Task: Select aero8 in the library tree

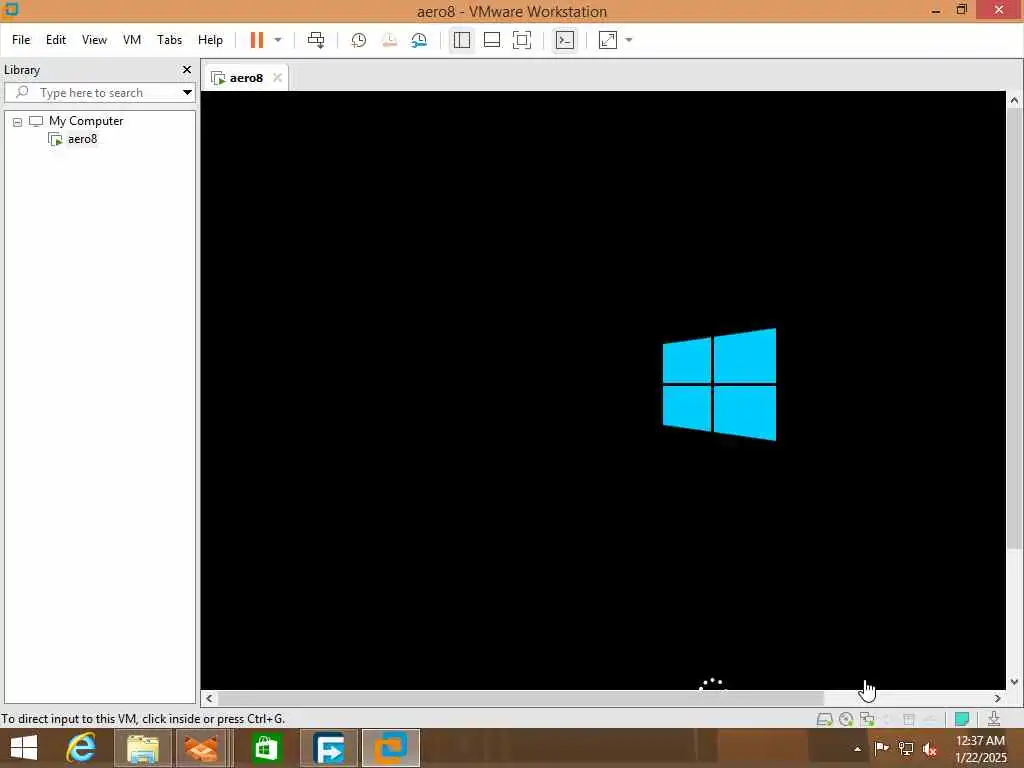Action: click(x=82, y=138)
